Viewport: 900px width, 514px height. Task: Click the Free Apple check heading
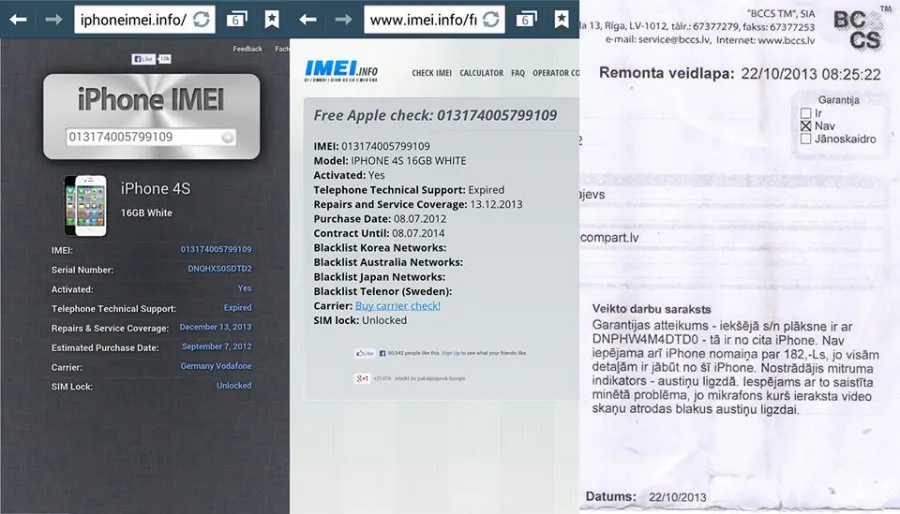coord(435,115)
